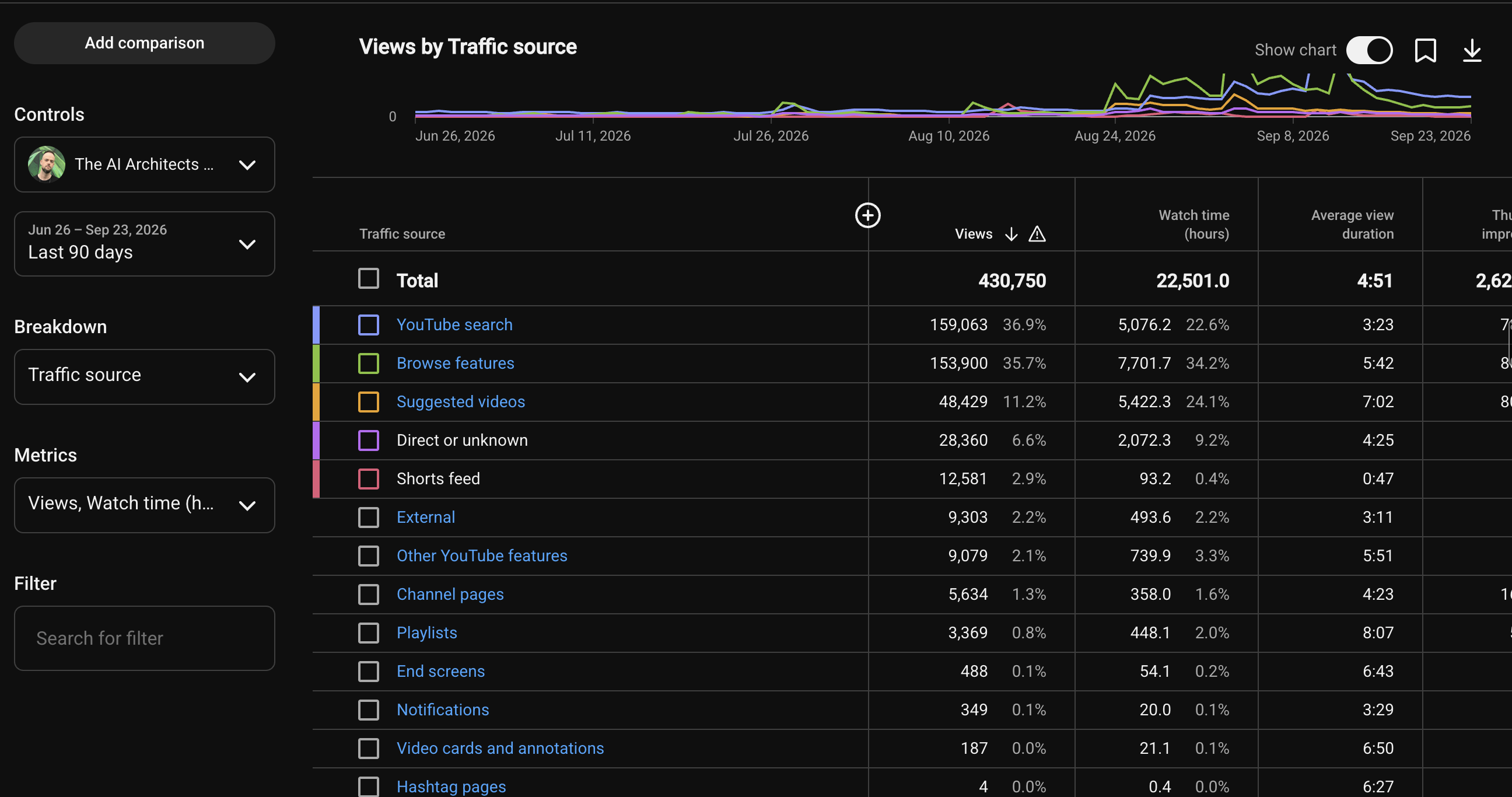Open the External traffic source link

[x=426, y=517]
